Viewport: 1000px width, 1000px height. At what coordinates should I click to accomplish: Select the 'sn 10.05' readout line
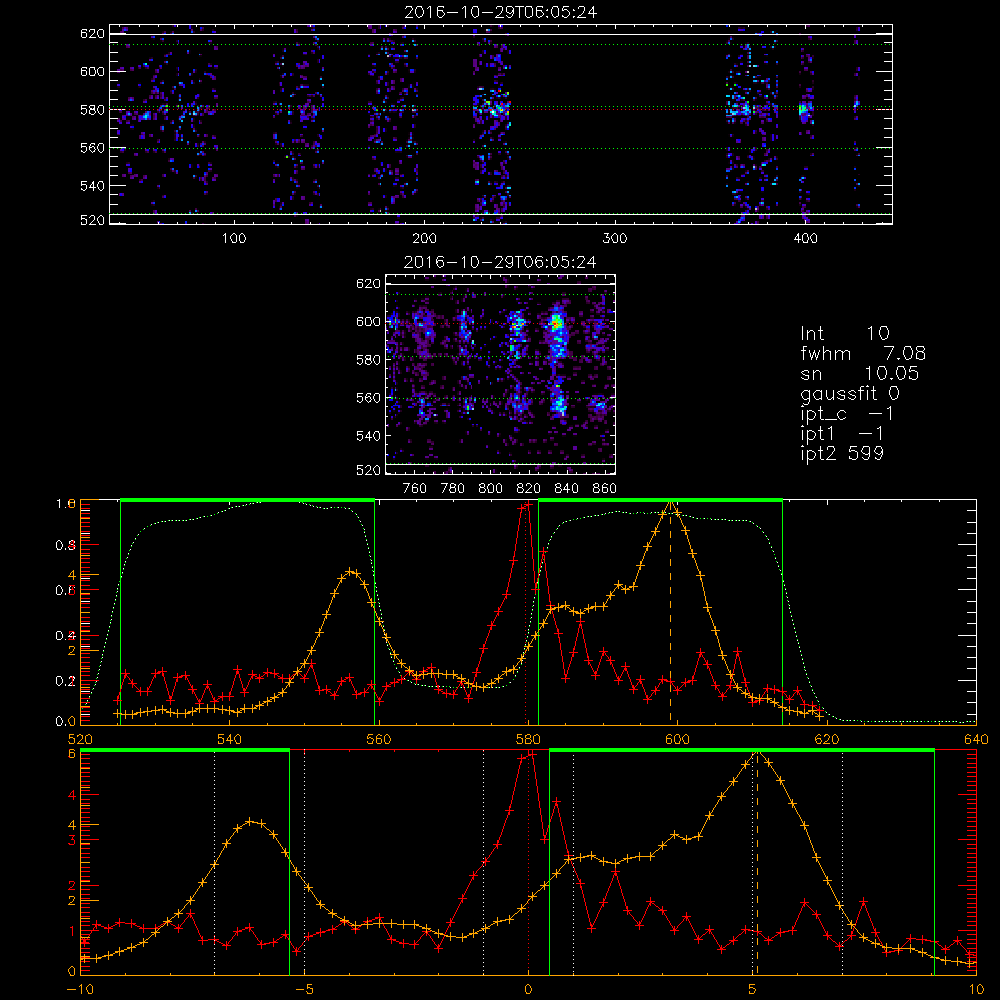[860, 374]
